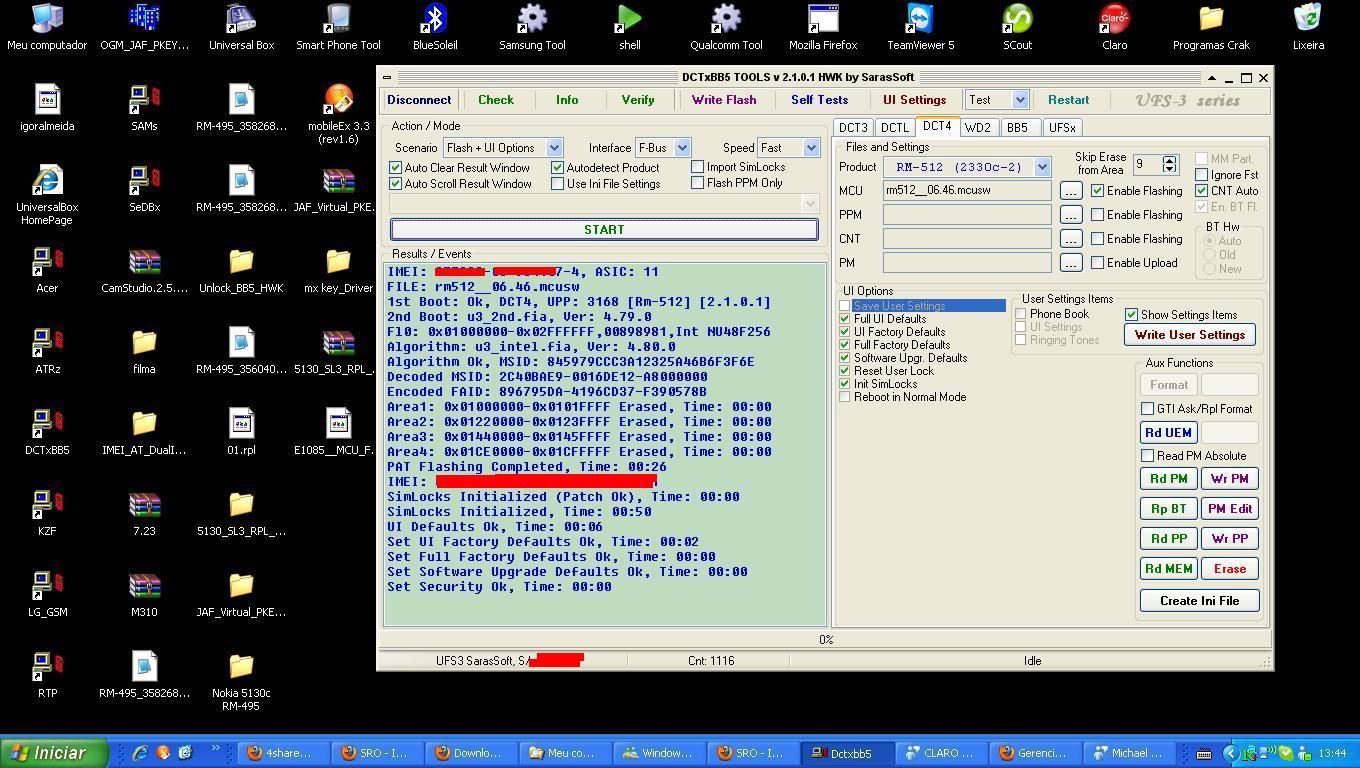Viewport: 1360px width, 768px height.
Task: Open the shell desktop icon
Action: (629, 27)
